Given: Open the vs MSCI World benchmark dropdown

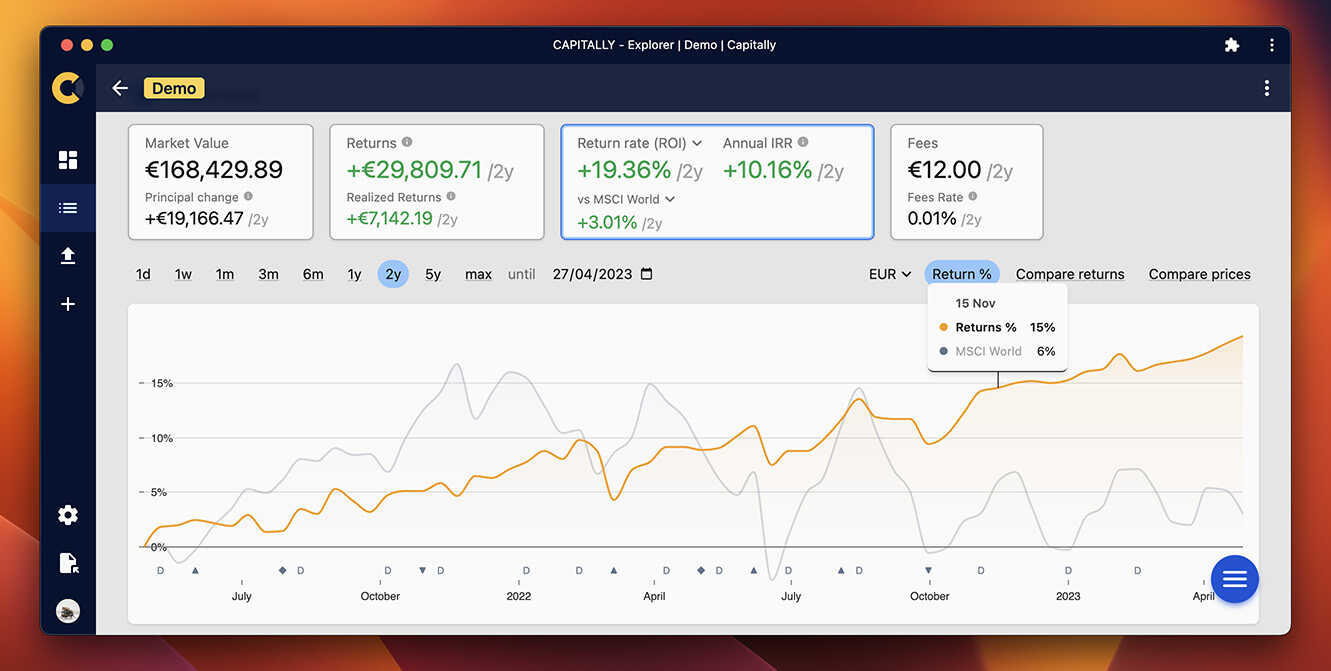Looking at the screenshot, I should coord(624,198).
